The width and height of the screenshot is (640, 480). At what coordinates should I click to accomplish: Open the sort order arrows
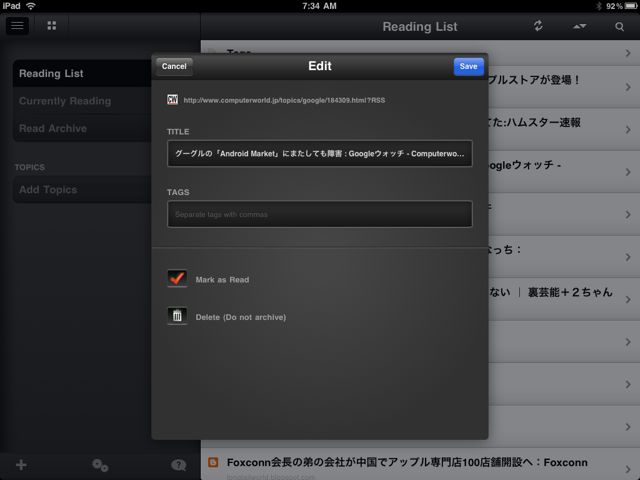580,26
